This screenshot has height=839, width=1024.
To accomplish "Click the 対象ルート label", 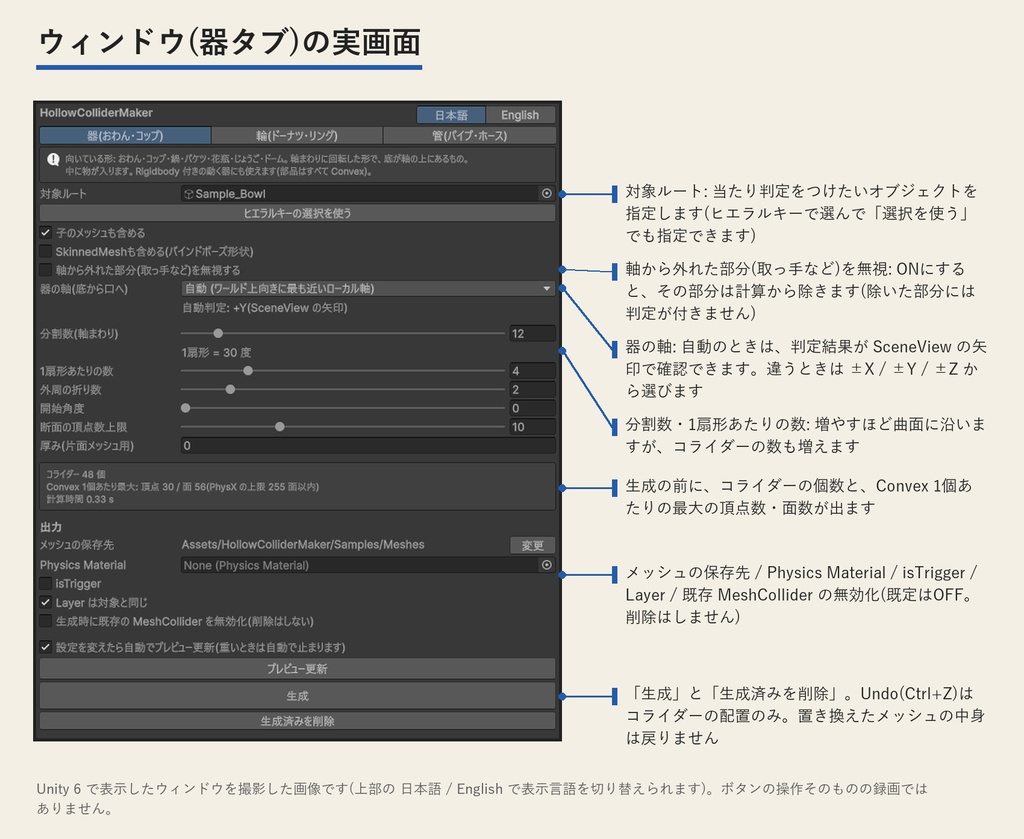I will 63,194.
